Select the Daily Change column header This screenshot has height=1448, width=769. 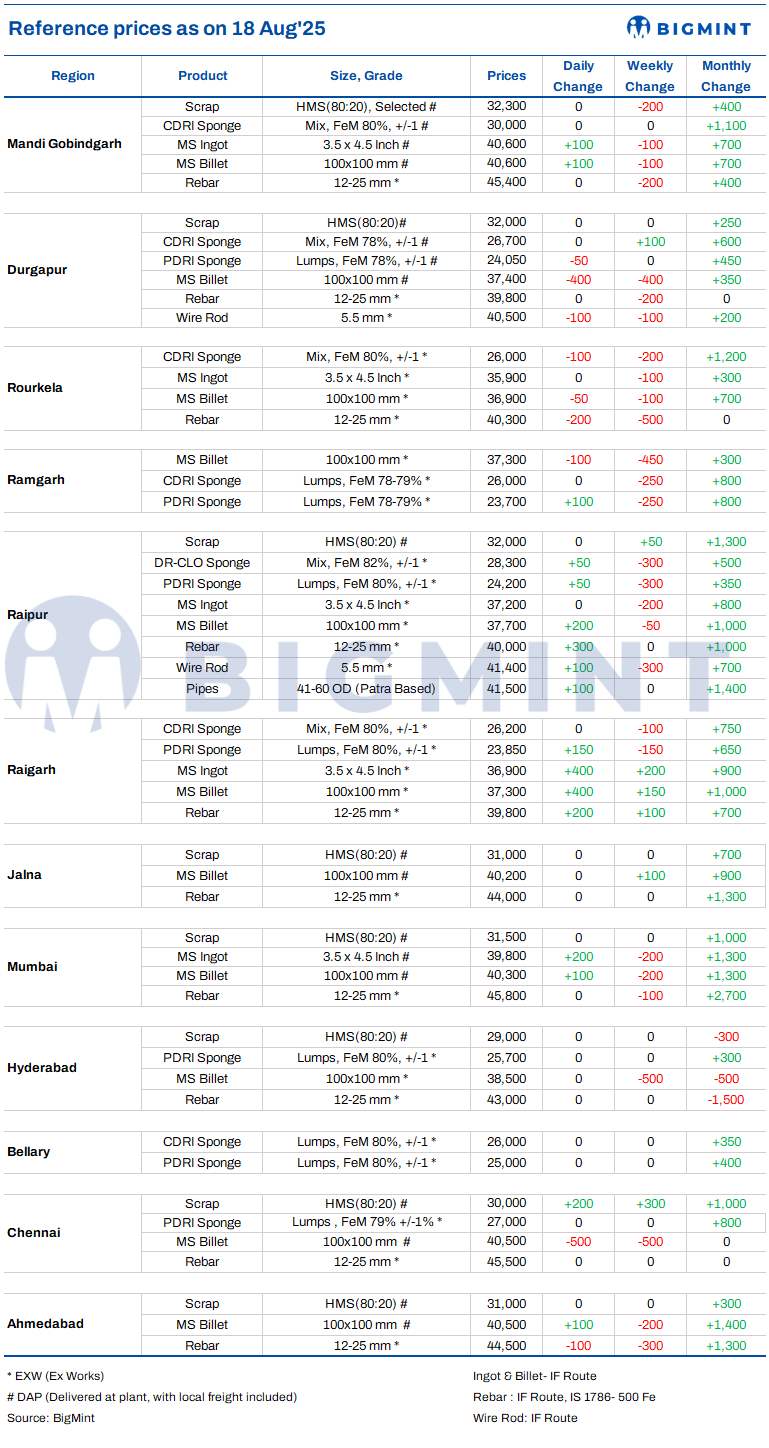pyautogui.click(x=578, y=76)
